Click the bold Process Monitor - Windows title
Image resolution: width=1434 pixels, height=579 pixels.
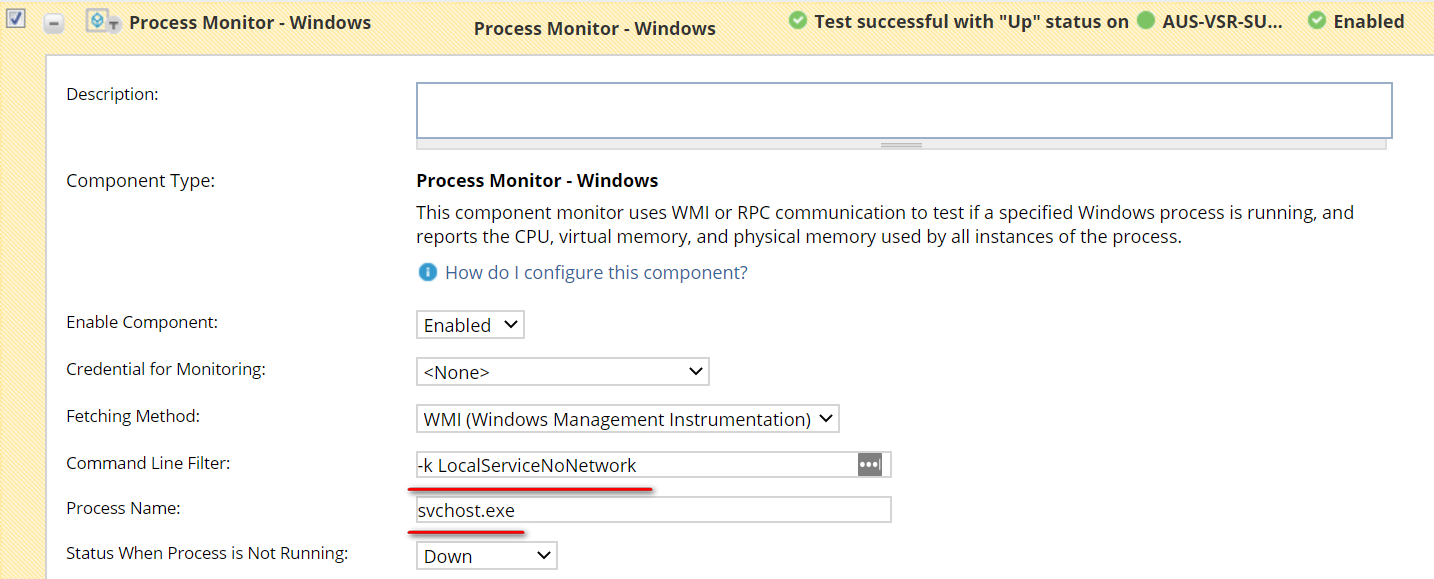(x=250, y=22)
